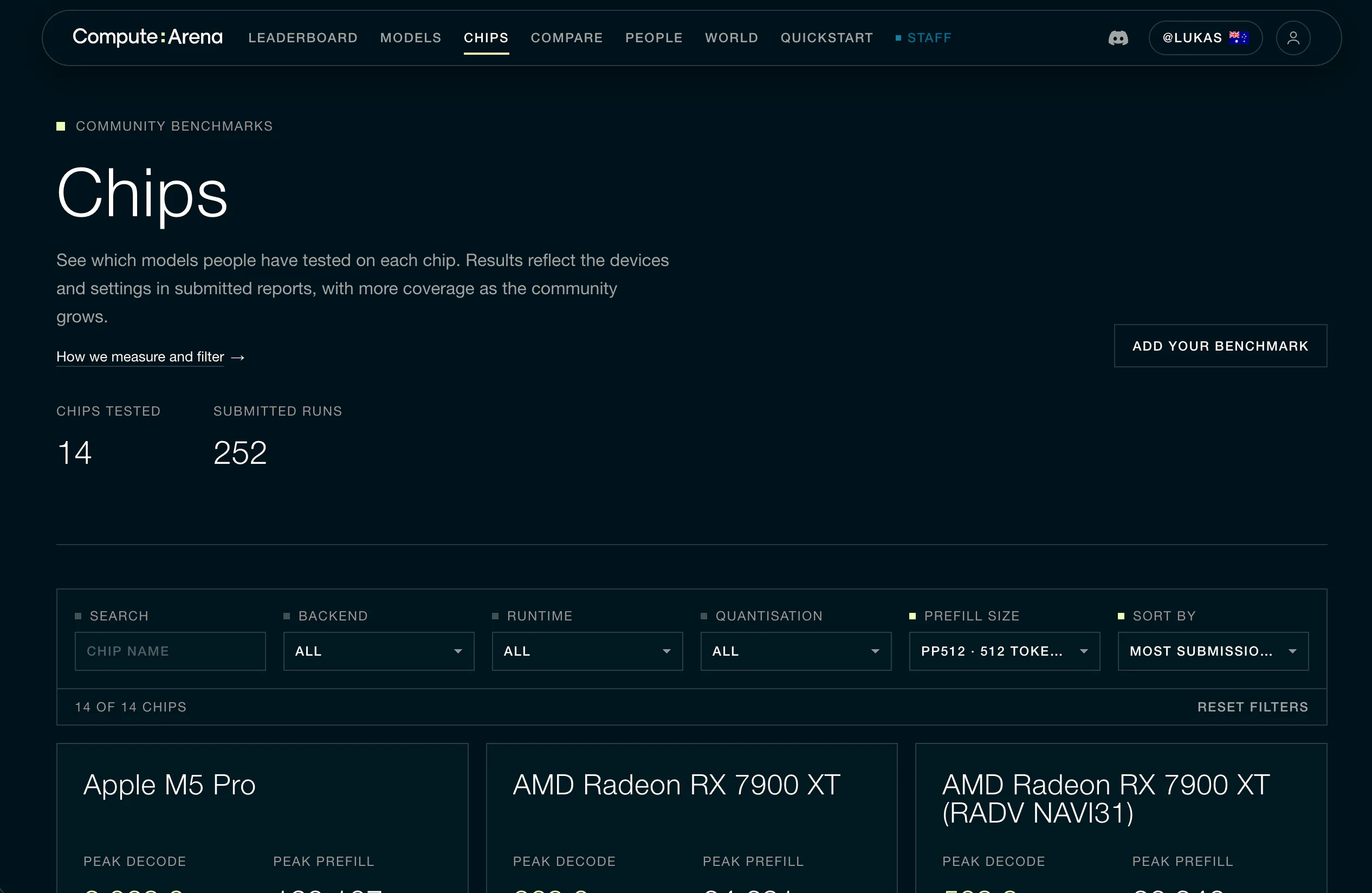The image size is (1372, 893).
Task: Click the @LUKAS account button
Action: coord(1206,38)
